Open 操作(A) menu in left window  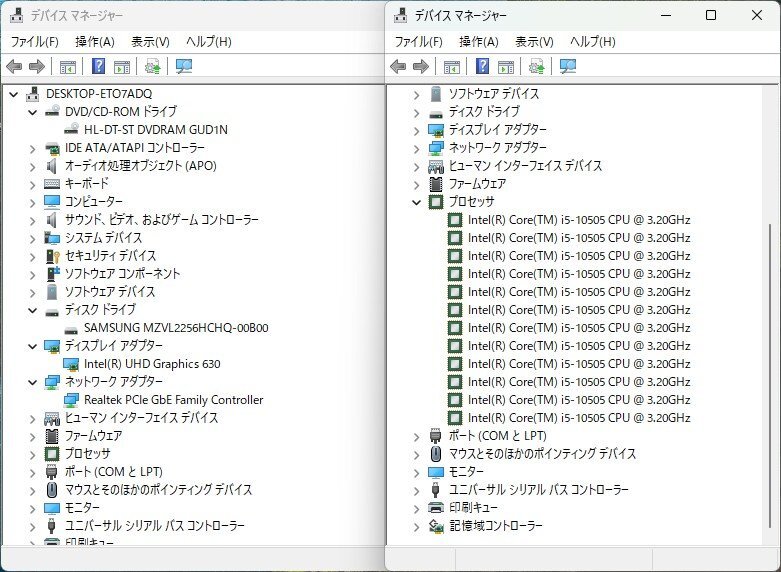click(x=95, y=42)
